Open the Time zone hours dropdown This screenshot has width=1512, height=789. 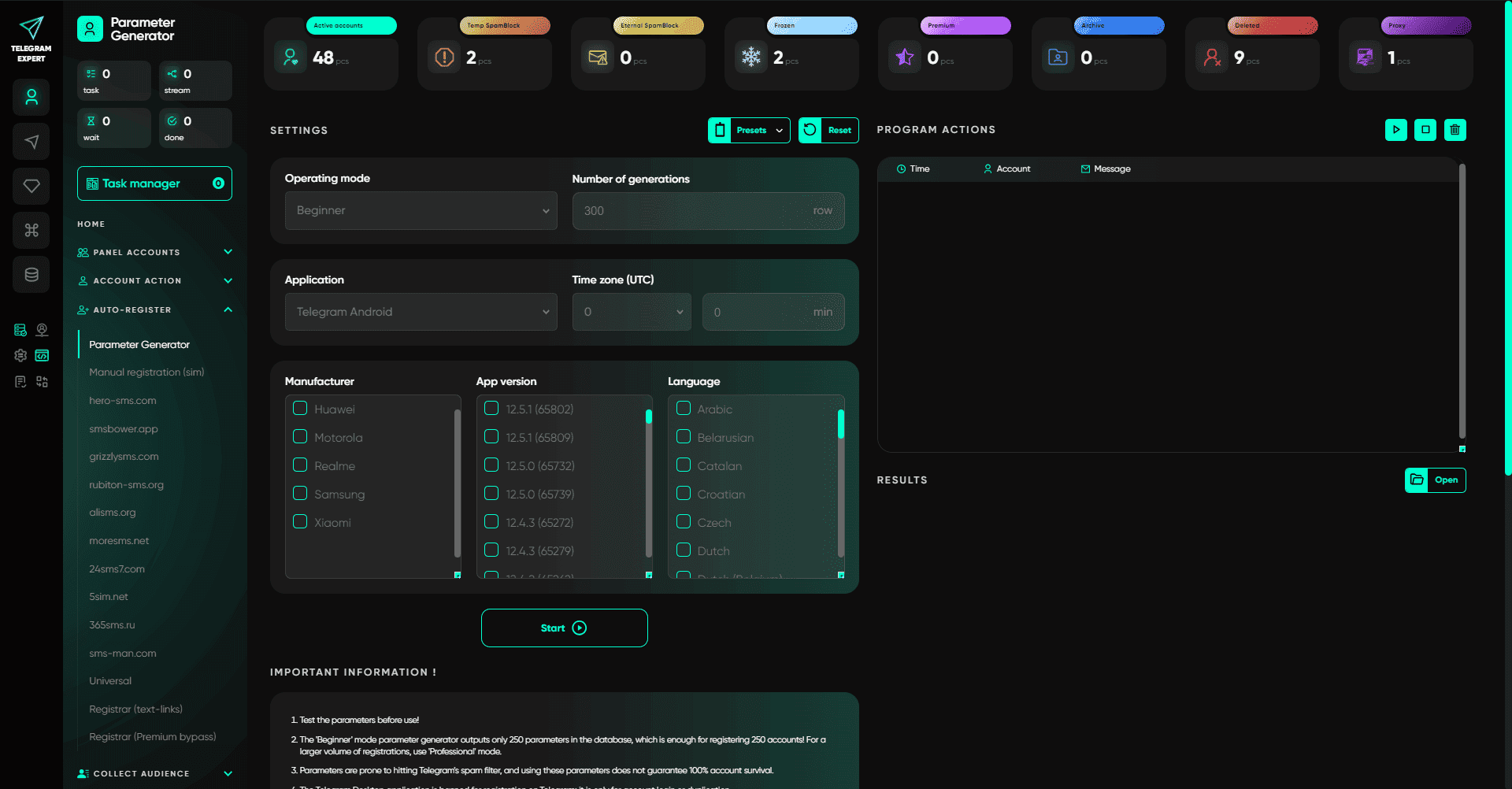pyautogui.click(x=632, y=312)
